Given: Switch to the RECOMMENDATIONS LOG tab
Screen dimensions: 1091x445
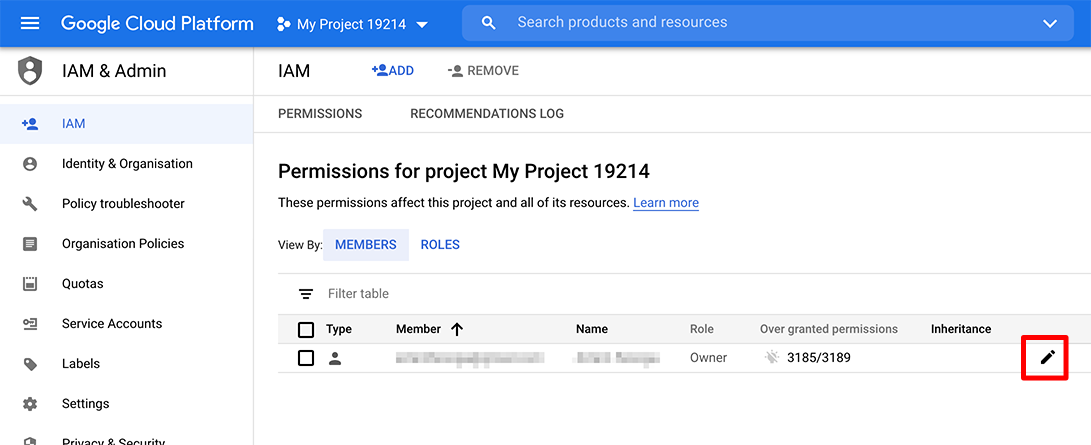Looking at the screenshot, I should [487, 113].
